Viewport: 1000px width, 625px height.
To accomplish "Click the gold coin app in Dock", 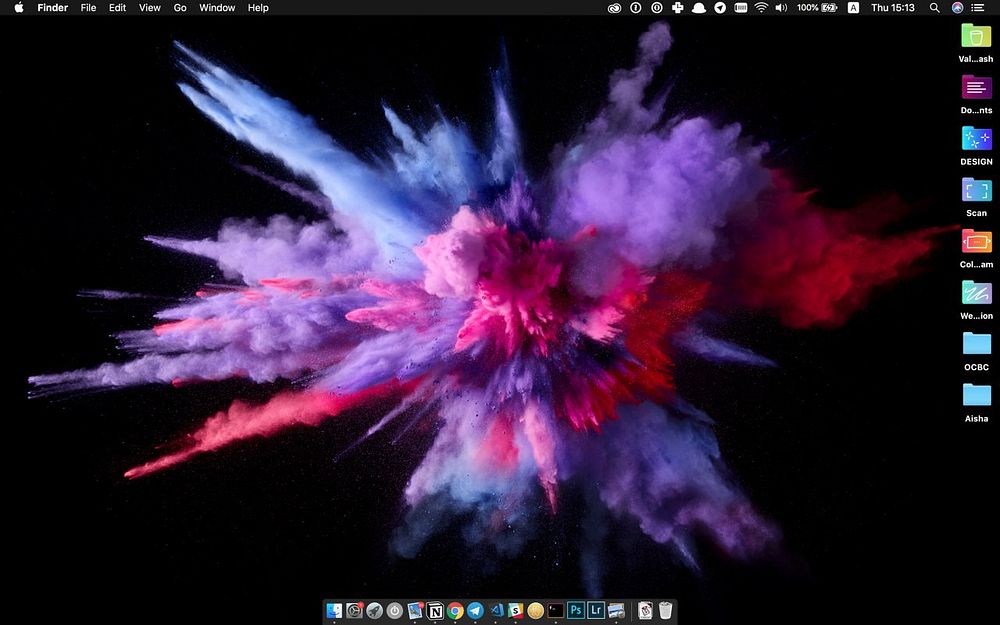I will pyautogui.click(x=536, y=611).
